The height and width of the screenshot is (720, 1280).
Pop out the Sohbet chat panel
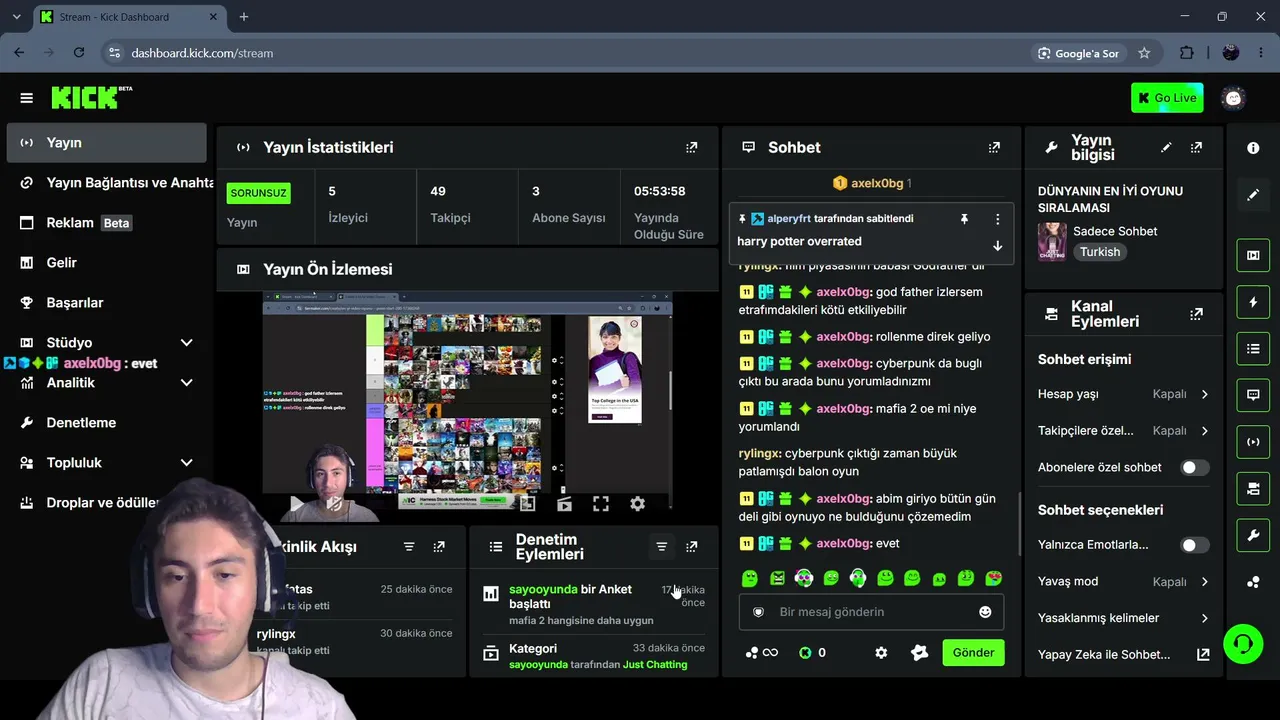[x=994, y=147]
